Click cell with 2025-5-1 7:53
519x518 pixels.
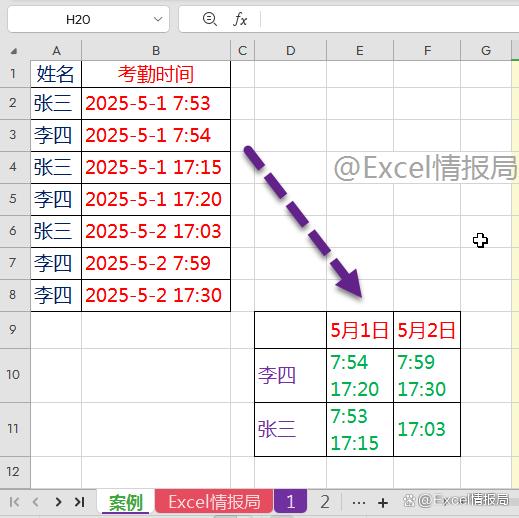tap(156, 103)
